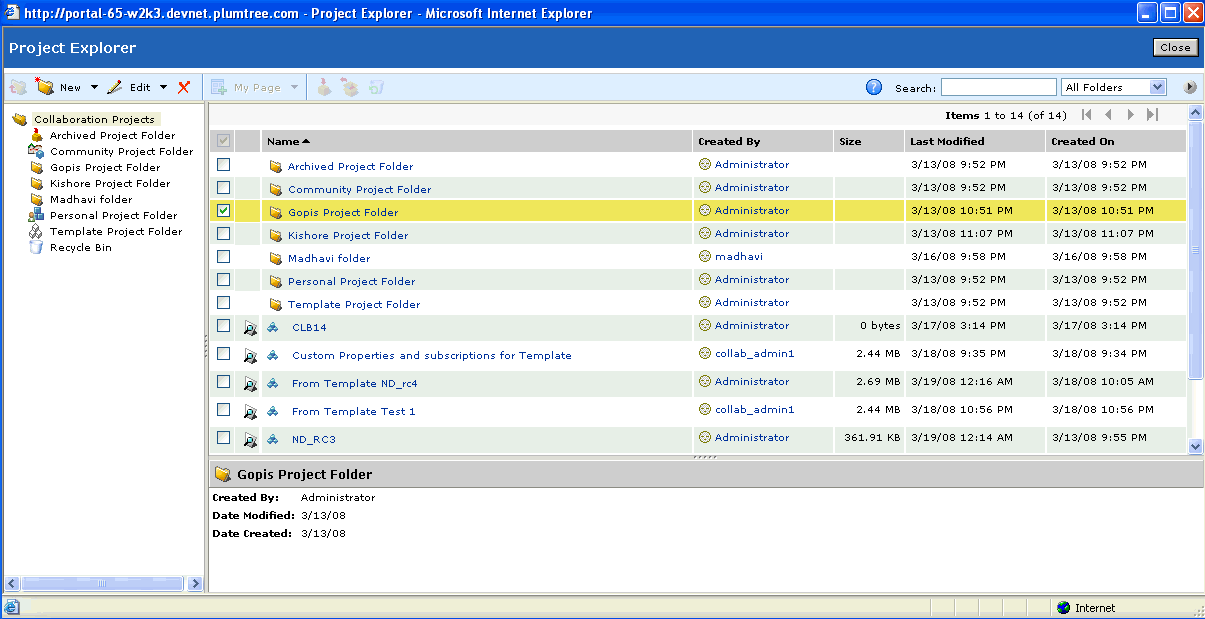1205x619 pixels.
Task: Open help via the blue question mark icon
Action: 874,87
